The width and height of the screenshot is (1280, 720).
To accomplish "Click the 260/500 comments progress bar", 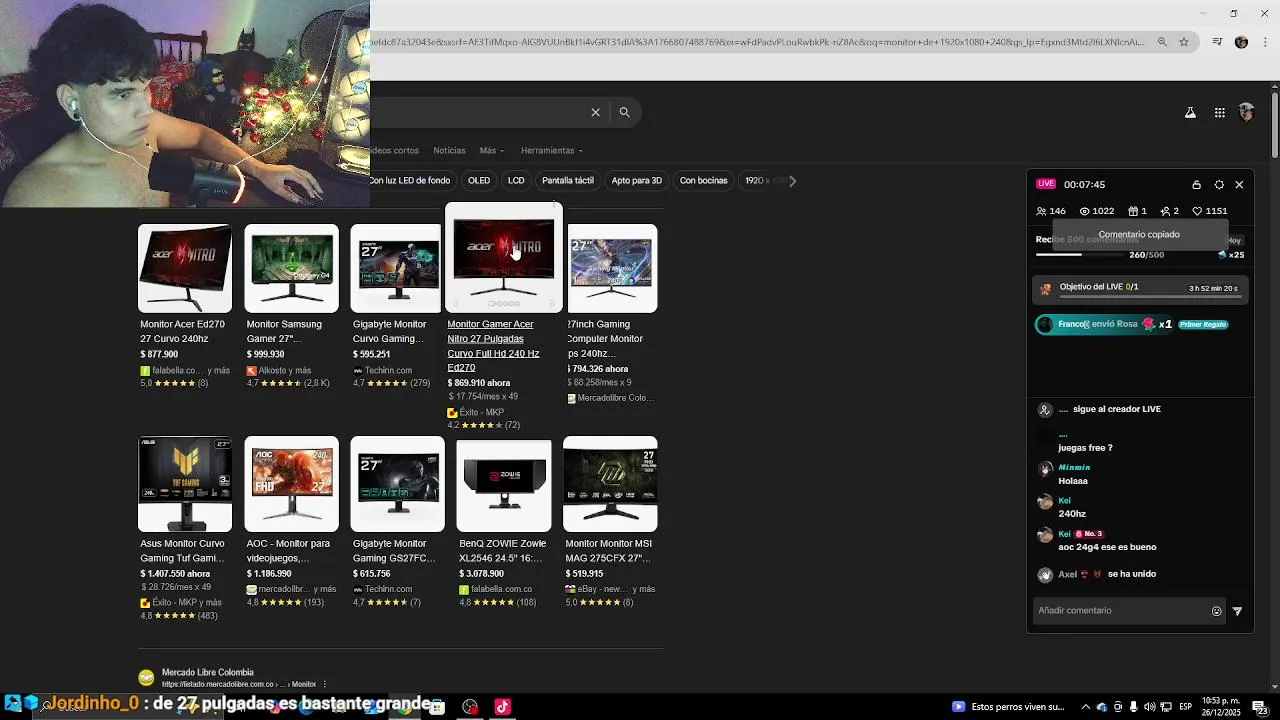I will point(1080,255).
